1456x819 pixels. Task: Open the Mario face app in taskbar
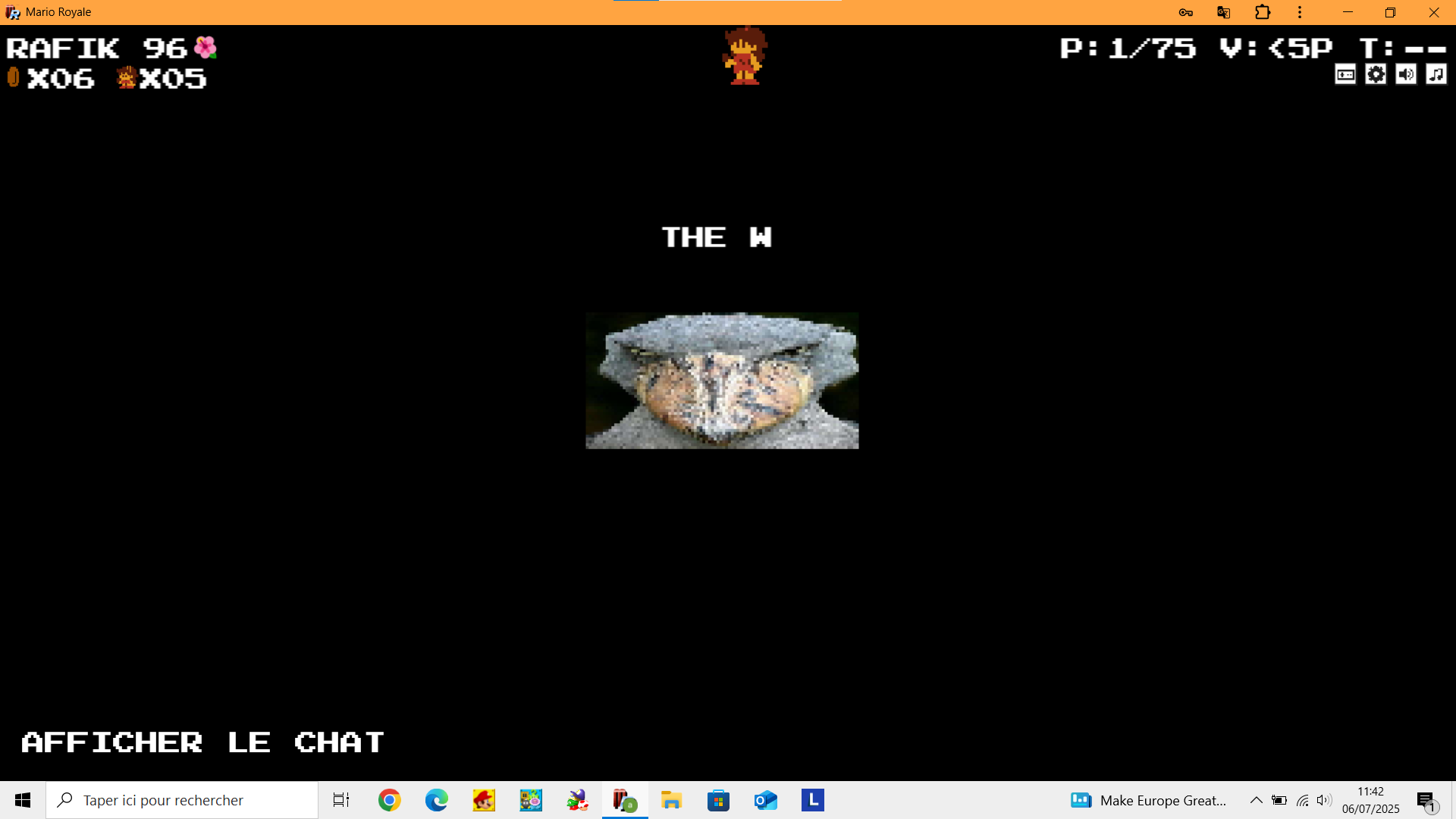(x=484, y=800)
